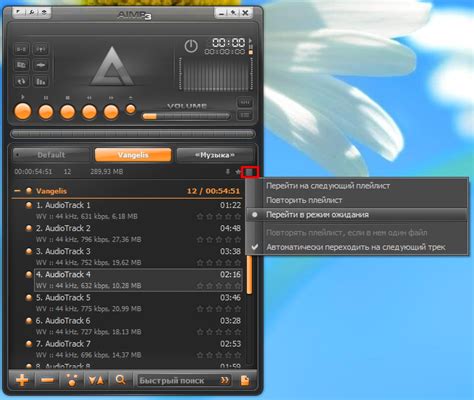Image resolution: width=474 pixels, height=400 pixels.
Task: Open the auto-shutdown power timer icon
Action: click(x=191, y=46)
